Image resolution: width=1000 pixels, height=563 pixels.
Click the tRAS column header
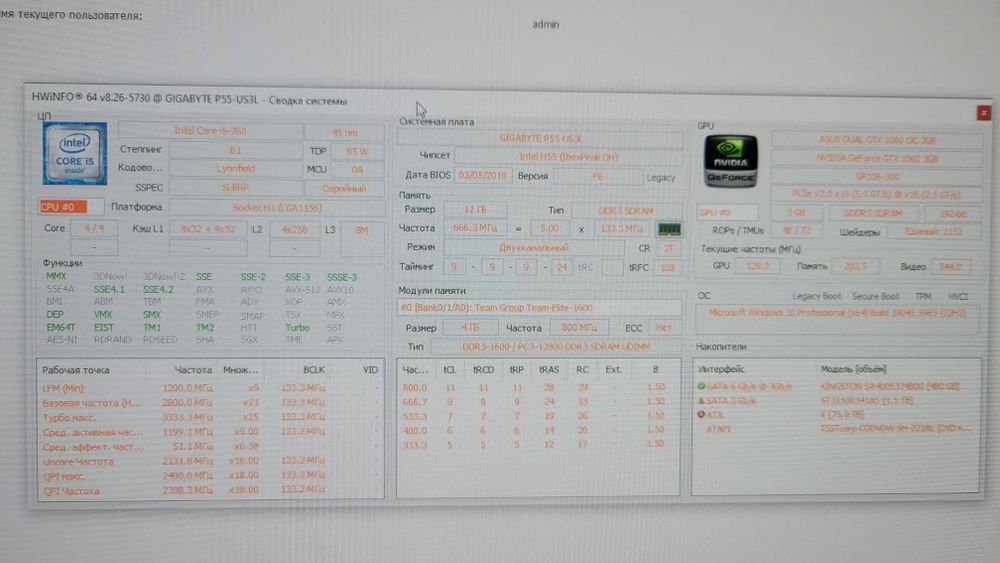548,370
